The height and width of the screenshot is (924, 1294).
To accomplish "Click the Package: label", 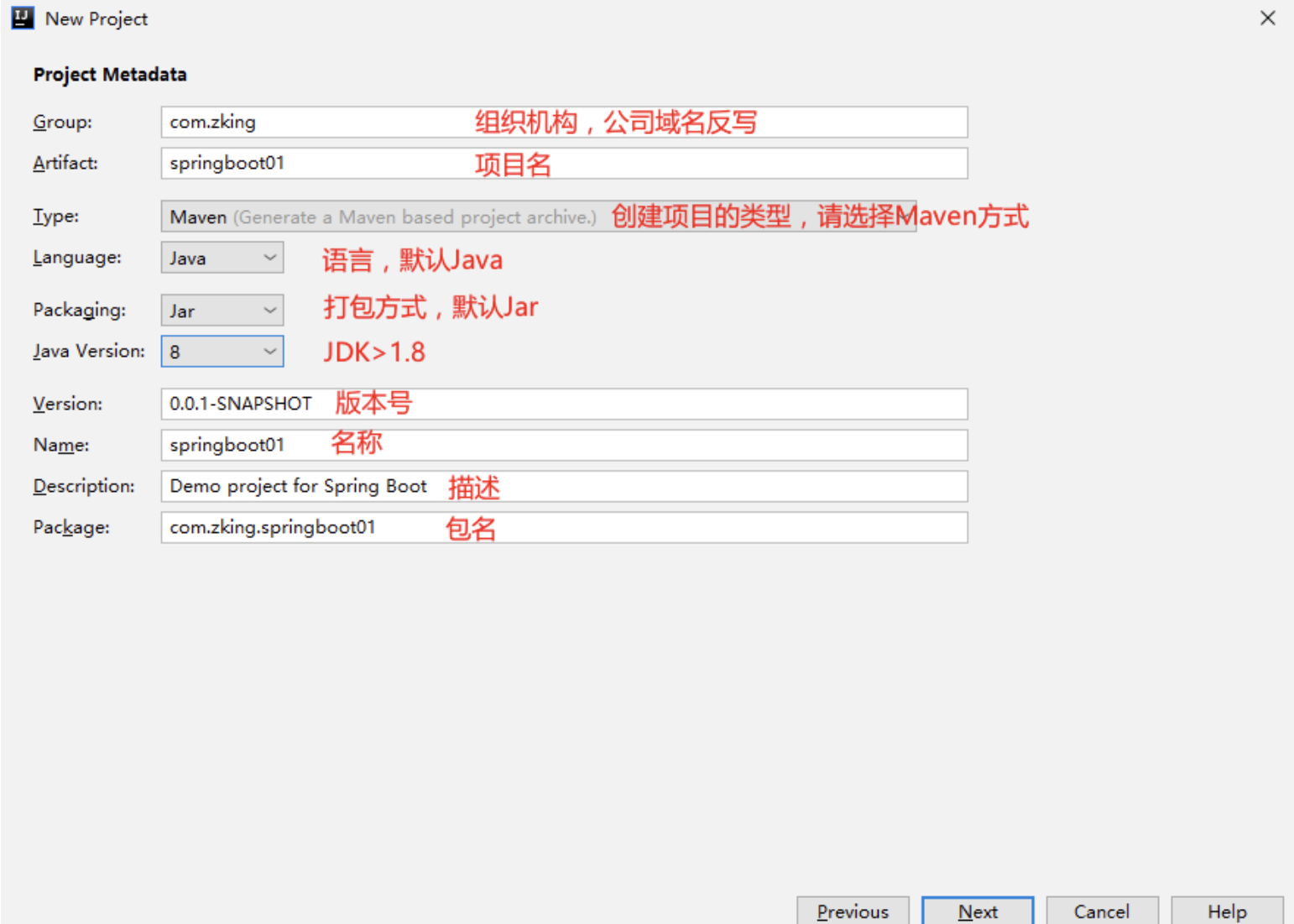I will 71,527.
